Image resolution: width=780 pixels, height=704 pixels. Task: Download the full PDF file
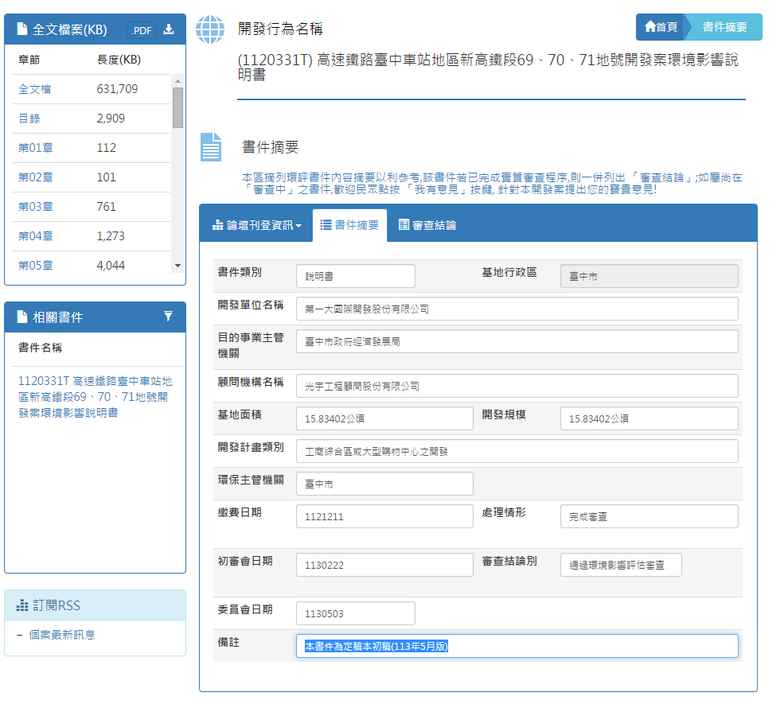(169, 29)
